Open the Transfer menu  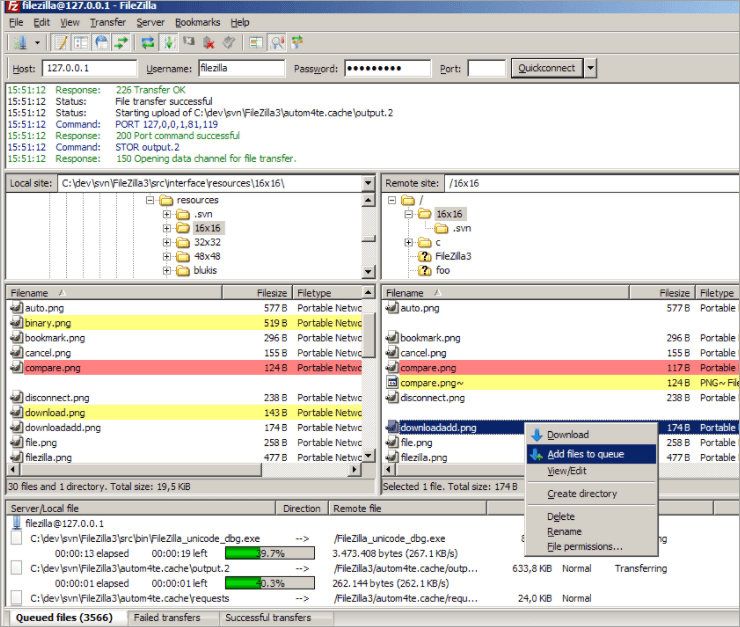pos(108,22)
